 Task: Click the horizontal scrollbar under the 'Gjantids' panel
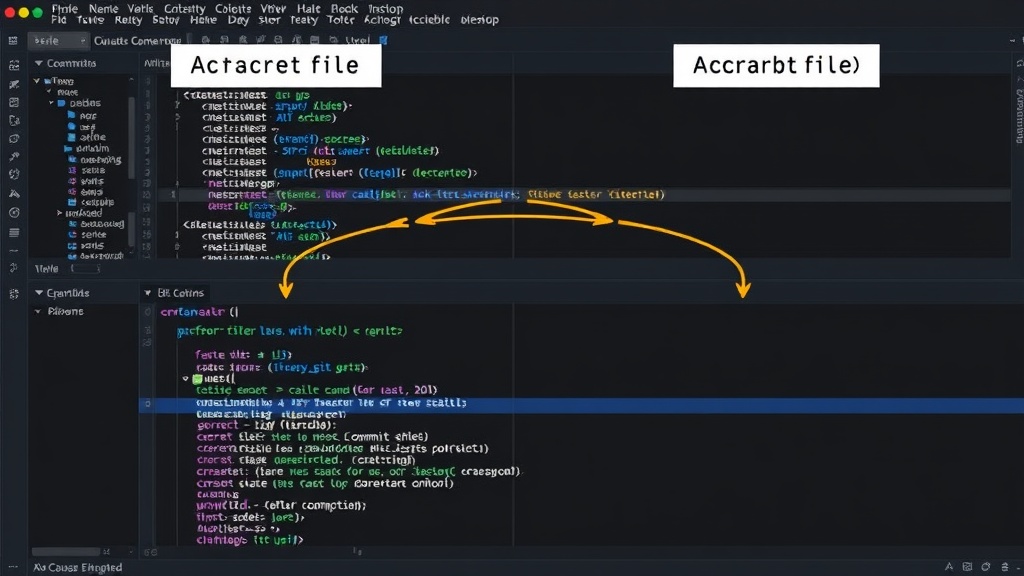coord(65,552)
